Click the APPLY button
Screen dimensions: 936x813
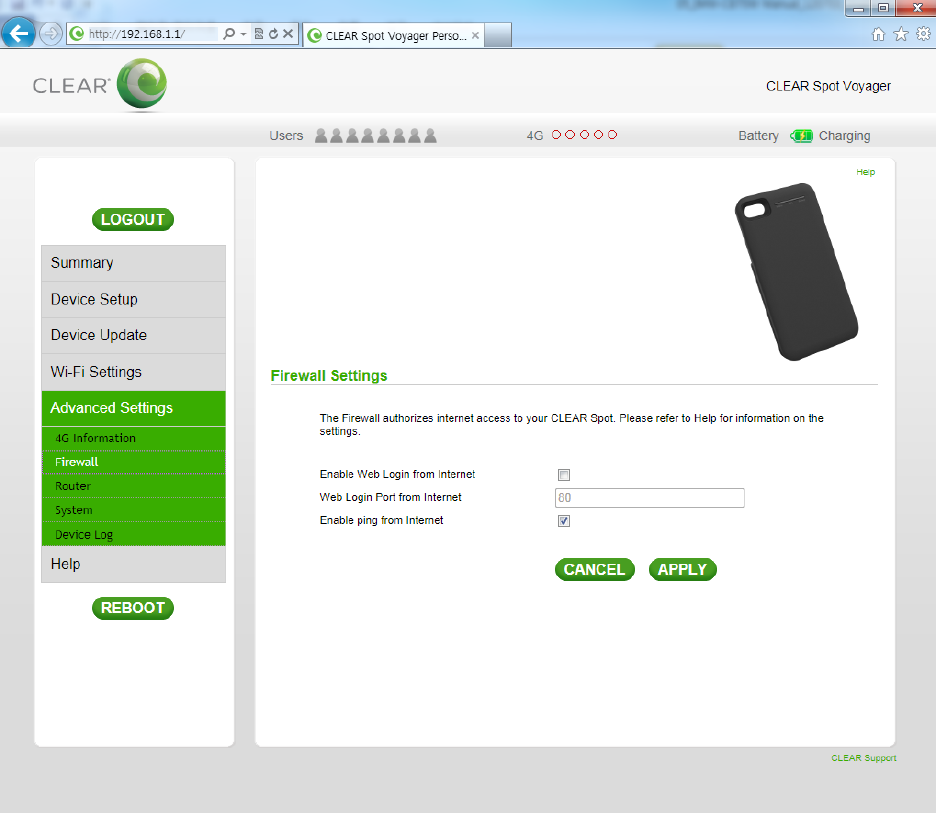point(682,570)
